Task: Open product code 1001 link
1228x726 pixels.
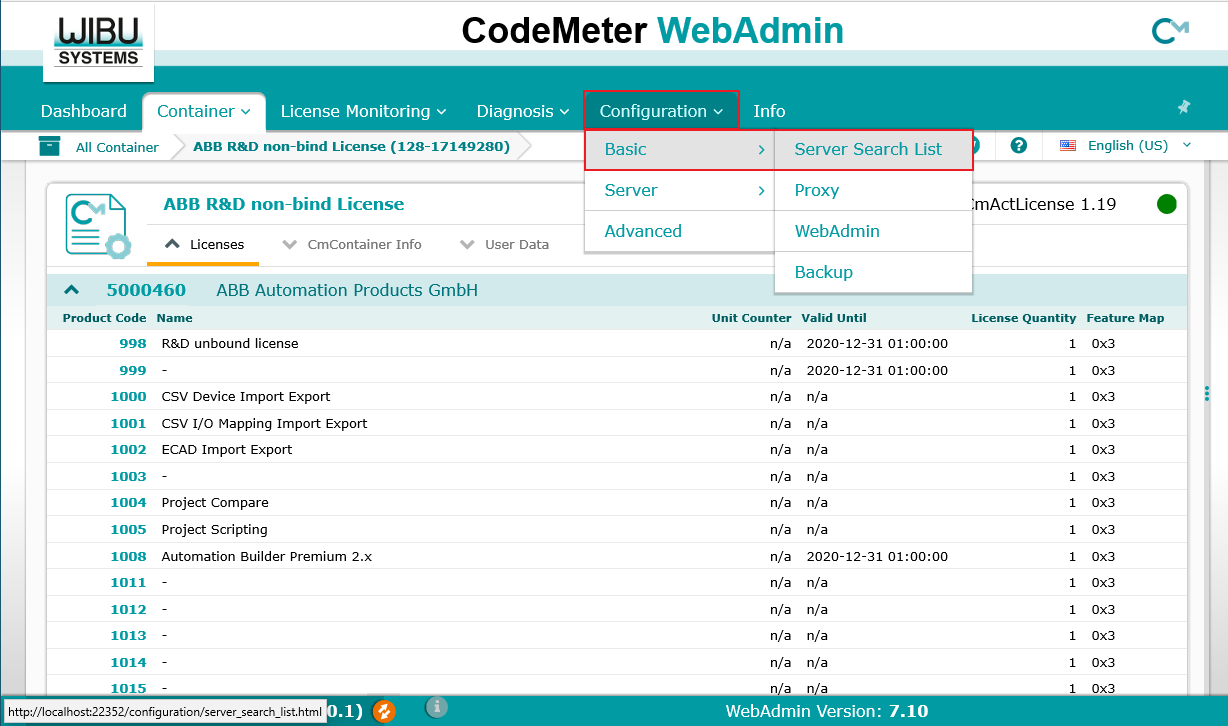Action: click(x=128, y=423)
